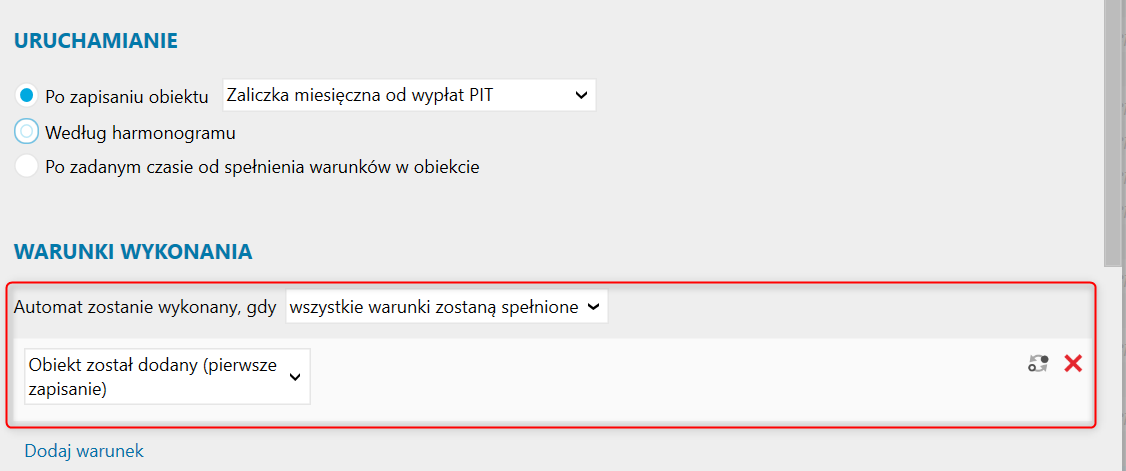This screenshot has width=1126, height=471.
Task: Click empty space in the condition row
Action: 646,379
